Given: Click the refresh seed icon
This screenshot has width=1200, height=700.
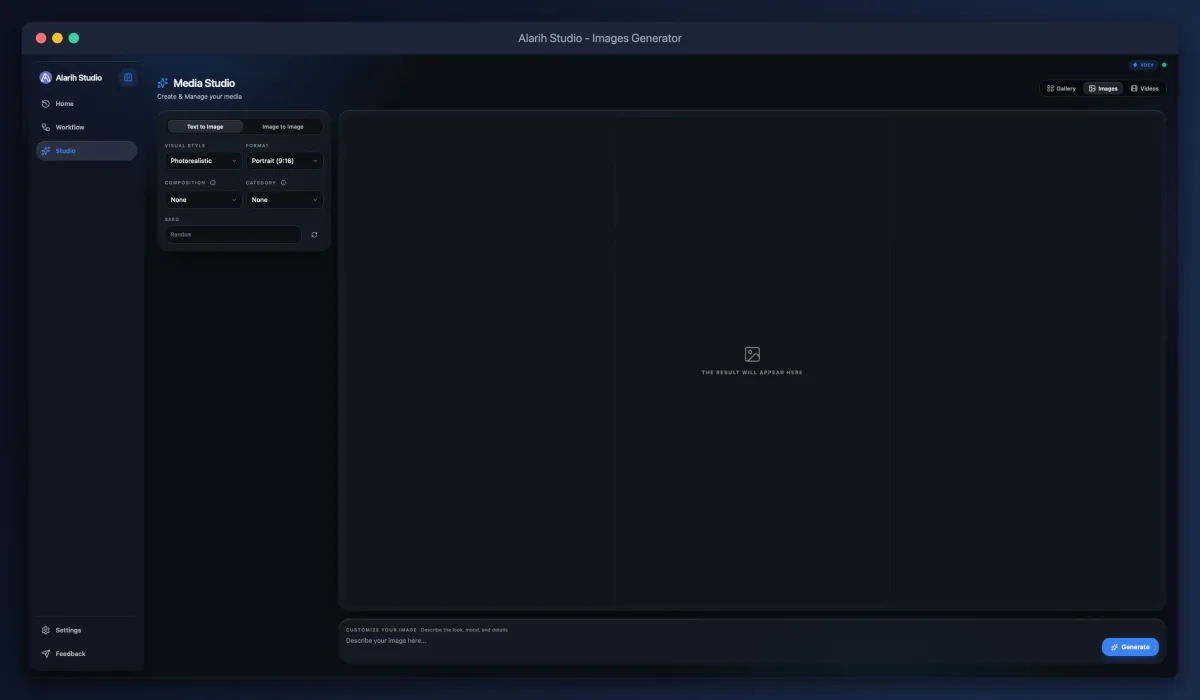Looking at the screenshot, I should pyautogui.click(x=314, y=234).
